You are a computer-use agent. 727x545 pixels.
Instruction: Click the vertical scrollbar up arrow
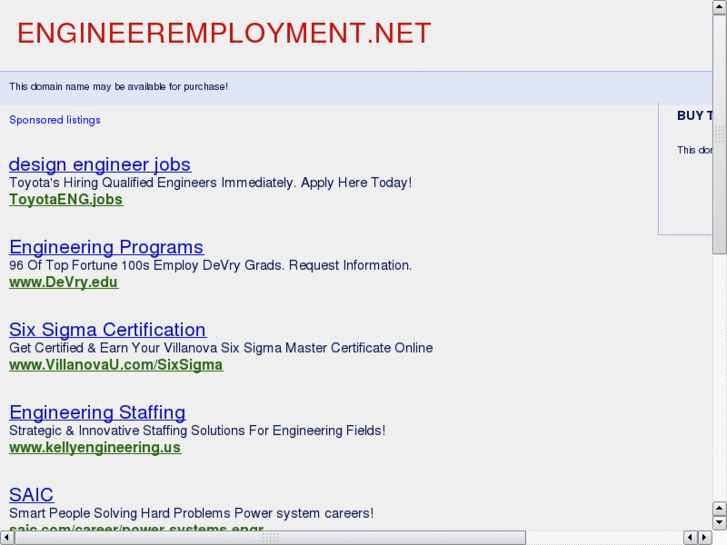[719, 7]
